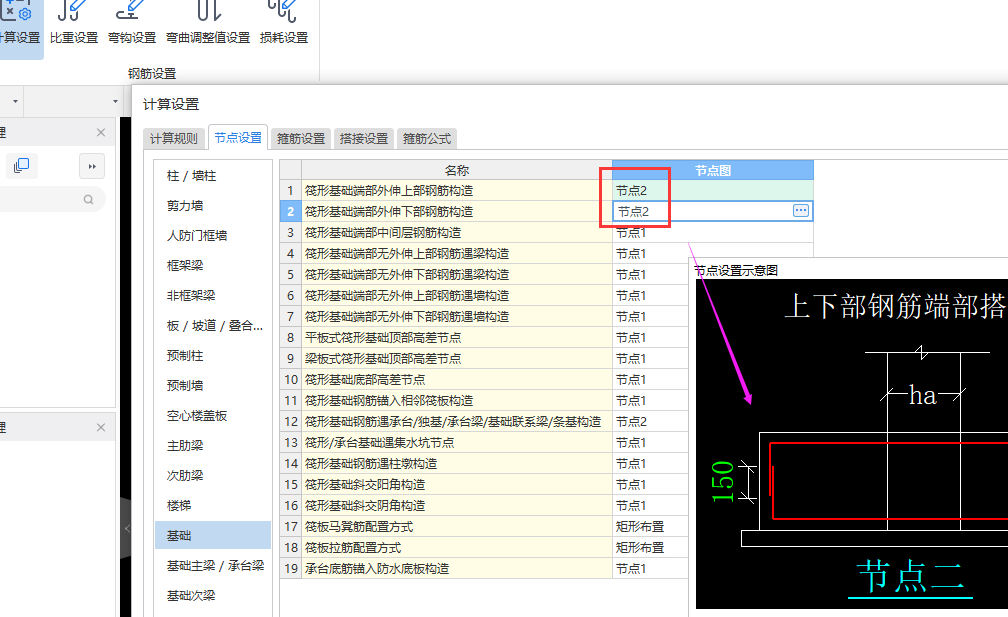1008x617 pixels.
Task: Select row 筏形基础斜交阴角构造
Action: [x=456, y=506]
